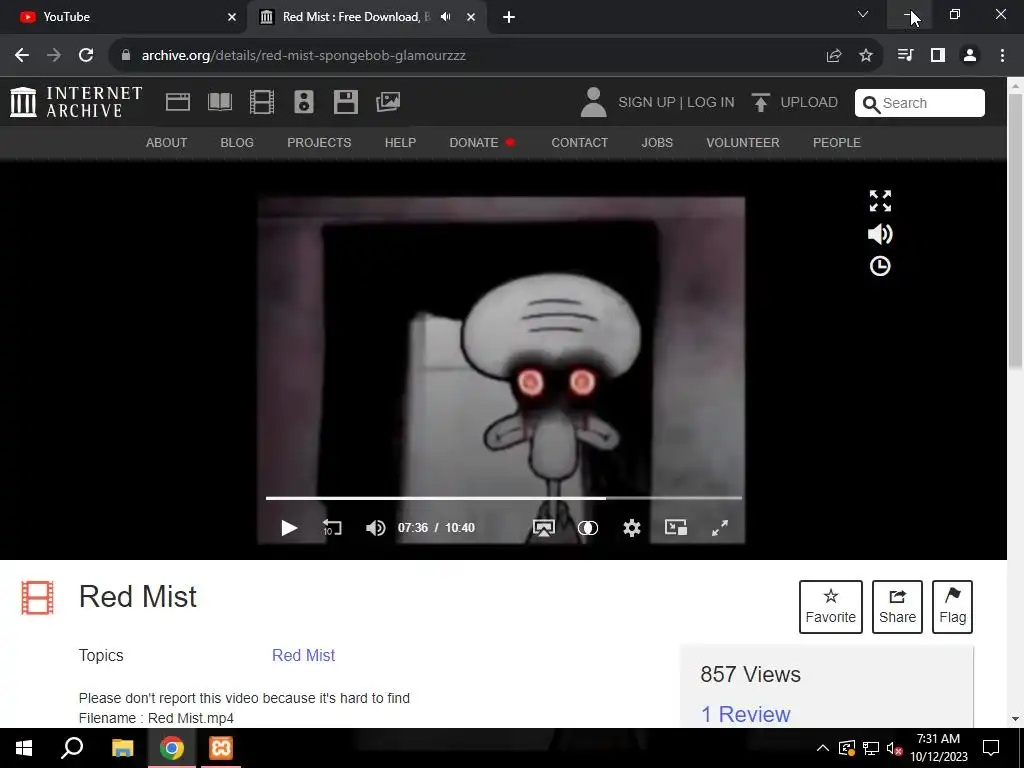Open the PROJECTS menu item
Viewport: 1024px width, 768px height.
click(x=319, y=142)
